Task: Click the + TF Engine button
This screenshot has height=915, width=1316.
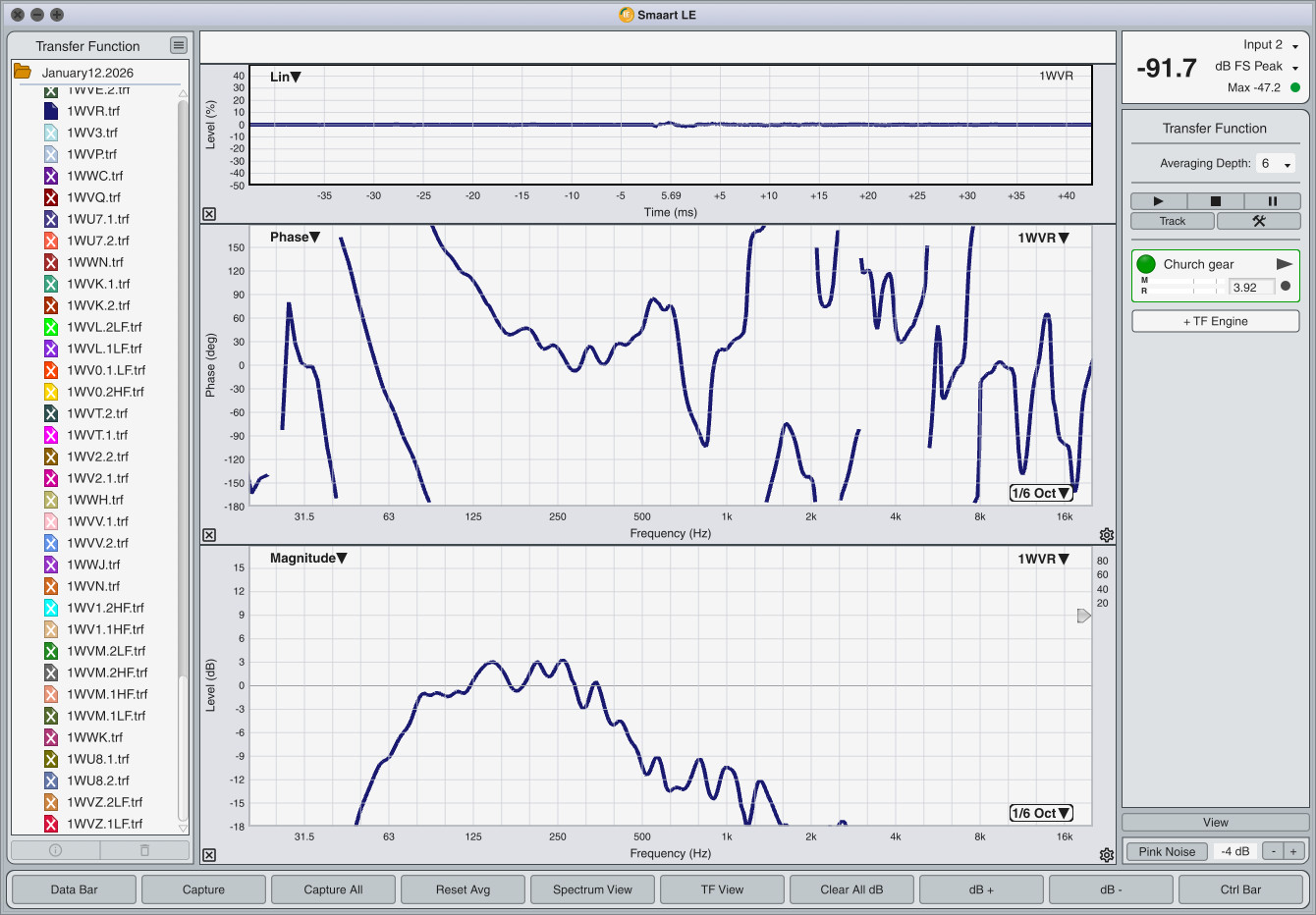Action: point(1216,321)
